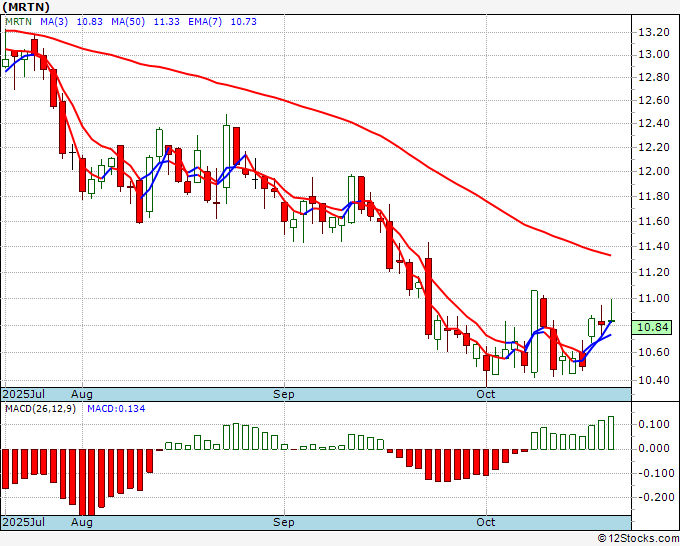680x546 pixels.
Task: Click Aug on the price chart axis
Action: pyautogui.click(x=82, y=394)
